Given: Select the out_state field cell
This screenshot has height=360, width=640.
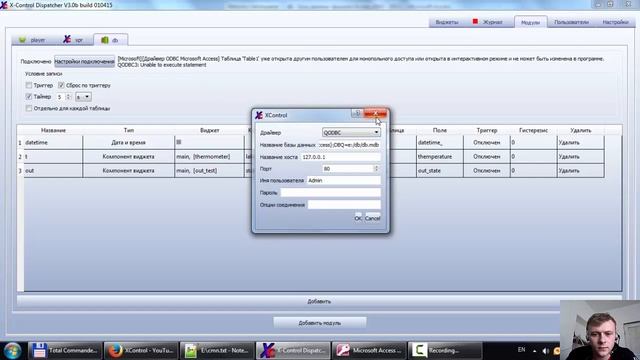Looking at the screenshot, I should coord(440,170).
